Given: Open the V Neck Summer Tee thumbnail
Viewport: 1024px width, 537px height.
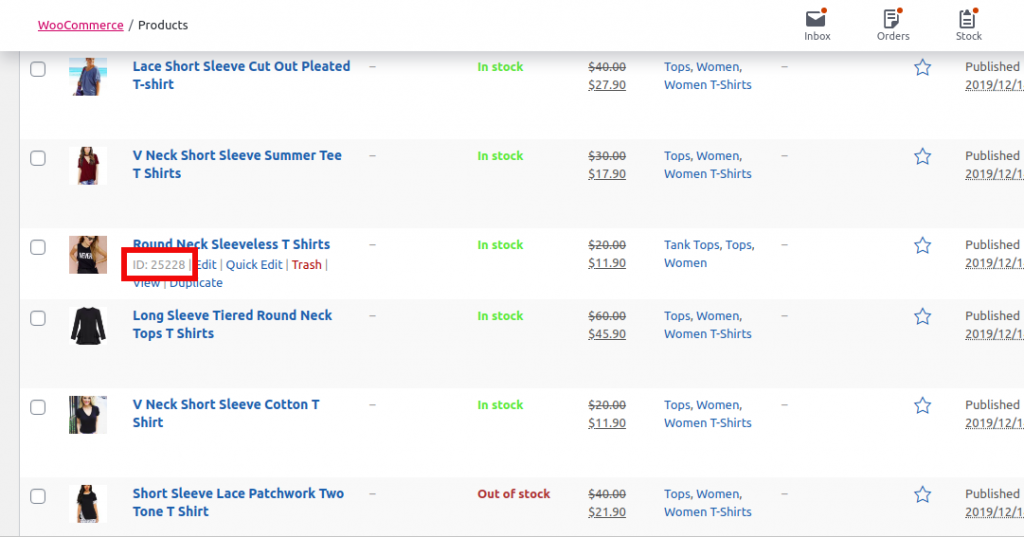Looking at the screenshot, I should click(88, 166).
